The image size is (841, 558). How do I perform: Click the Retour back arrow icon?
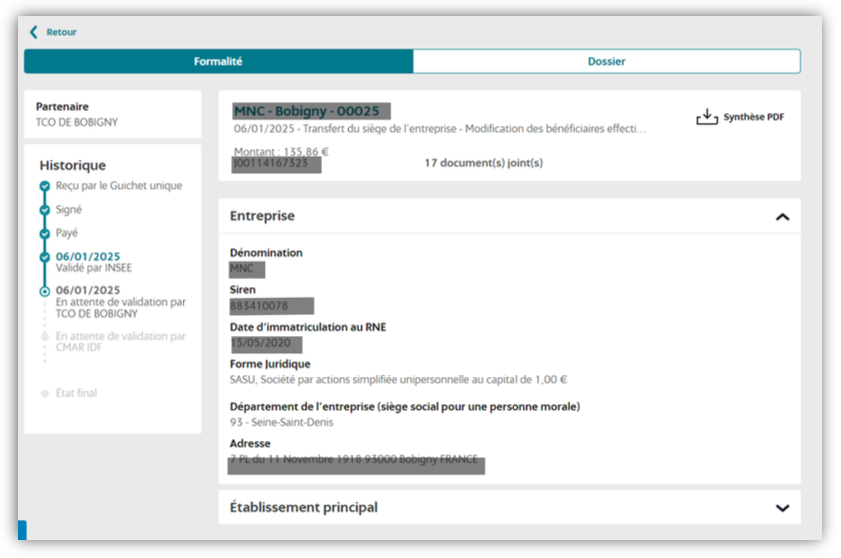[x=34, y=32]
